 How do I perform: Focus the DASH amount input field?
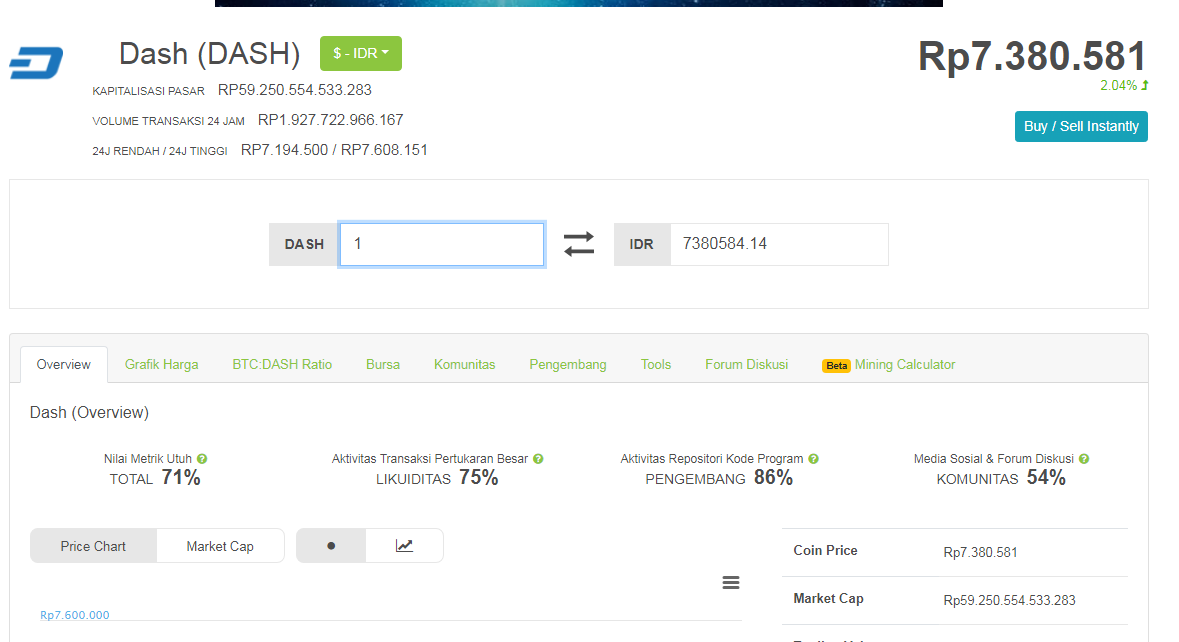[x=441, y=244]
